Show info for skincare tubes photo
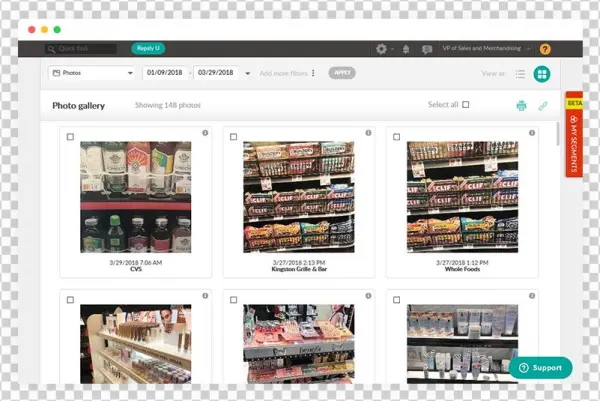This screenshot has width=600, height=401. click(x=532, y=296)
